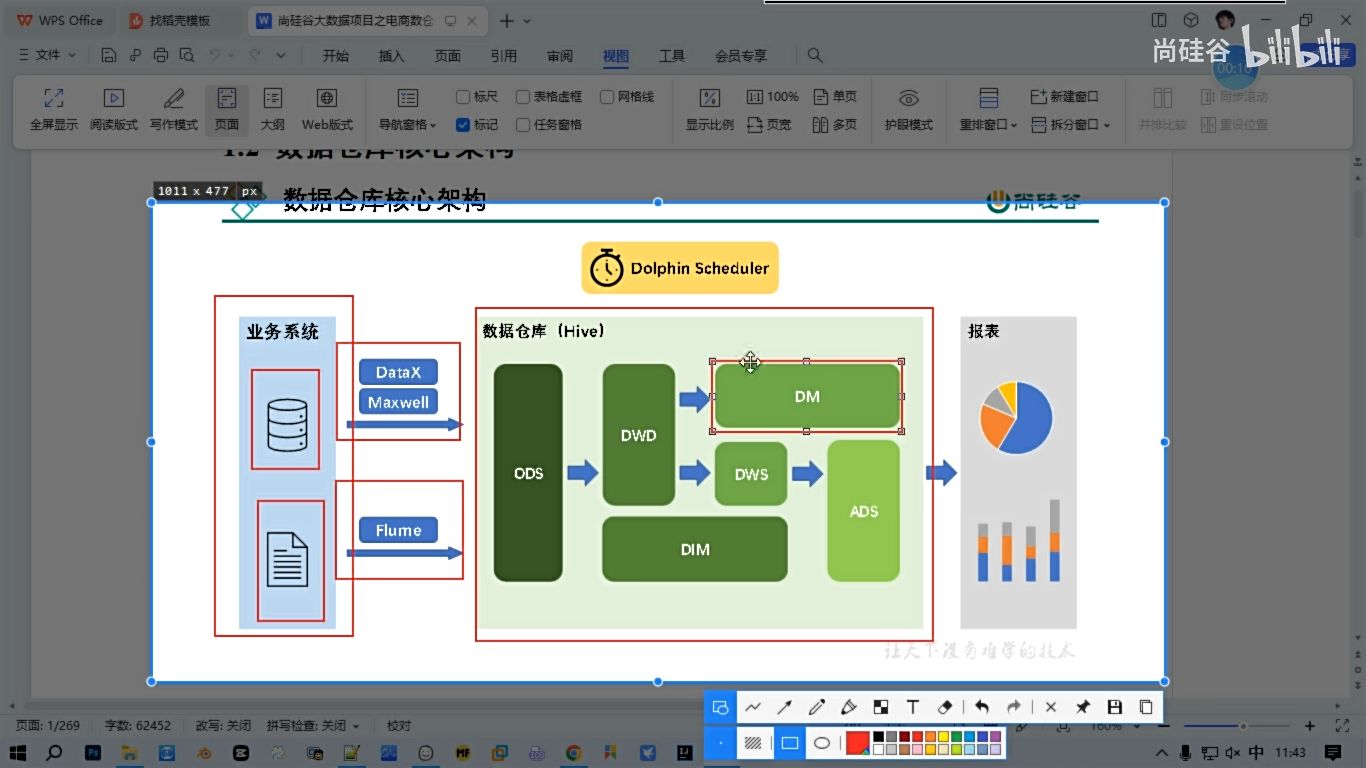The image size is (1366, 768).
Task: Choose the rectangle outline shape option
Action: 790,743
